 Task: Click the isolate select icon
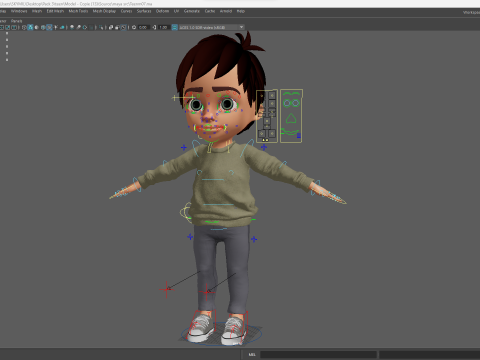[x=101, y=27]
